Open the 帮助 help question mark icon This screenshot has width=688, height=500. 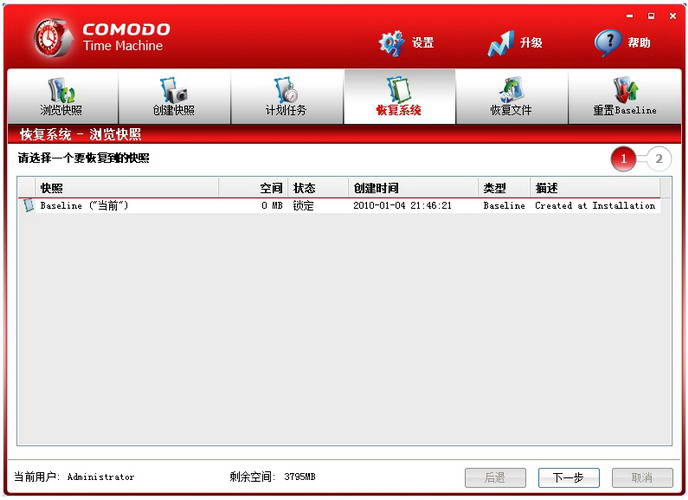coord(608,43)
